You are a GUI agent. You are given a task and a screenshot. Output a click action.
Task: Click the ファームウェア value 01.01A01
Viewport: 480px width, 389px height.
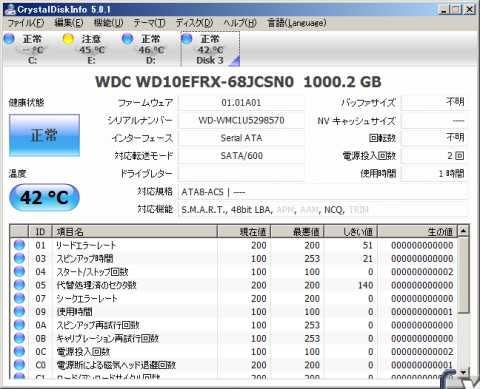[x=241, y=103]
